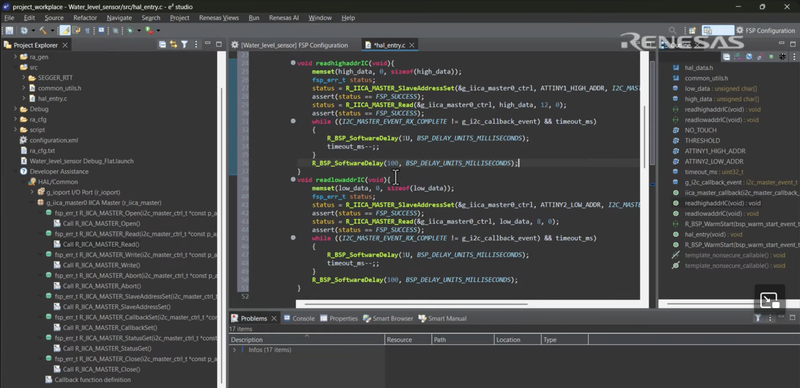Toggle fold marker at readhighaddrIC function
The width and height of the screenshot is (800, 388).
point(293,63)
